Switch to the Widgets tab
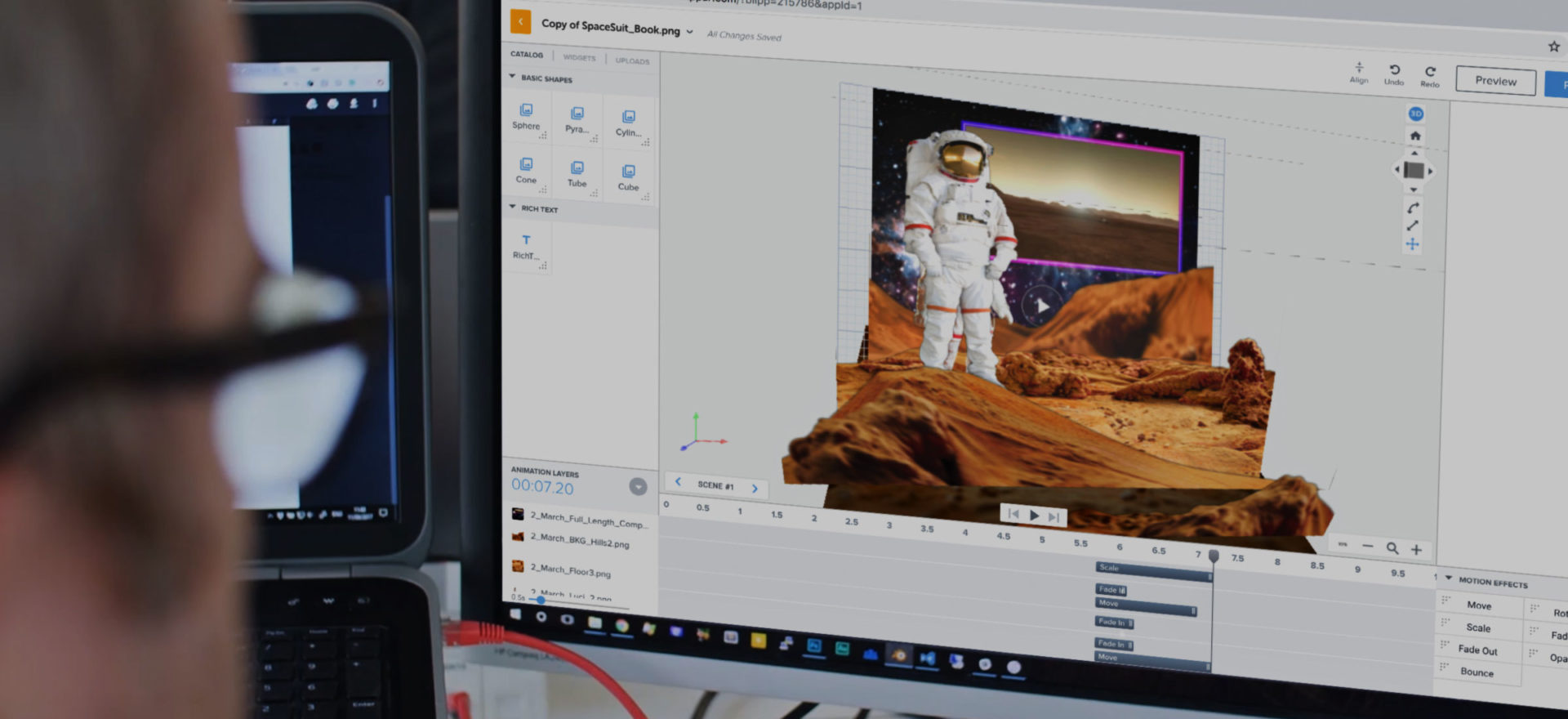The height and width of the screenshot is (719, 1568). click(x=579, y=58)
